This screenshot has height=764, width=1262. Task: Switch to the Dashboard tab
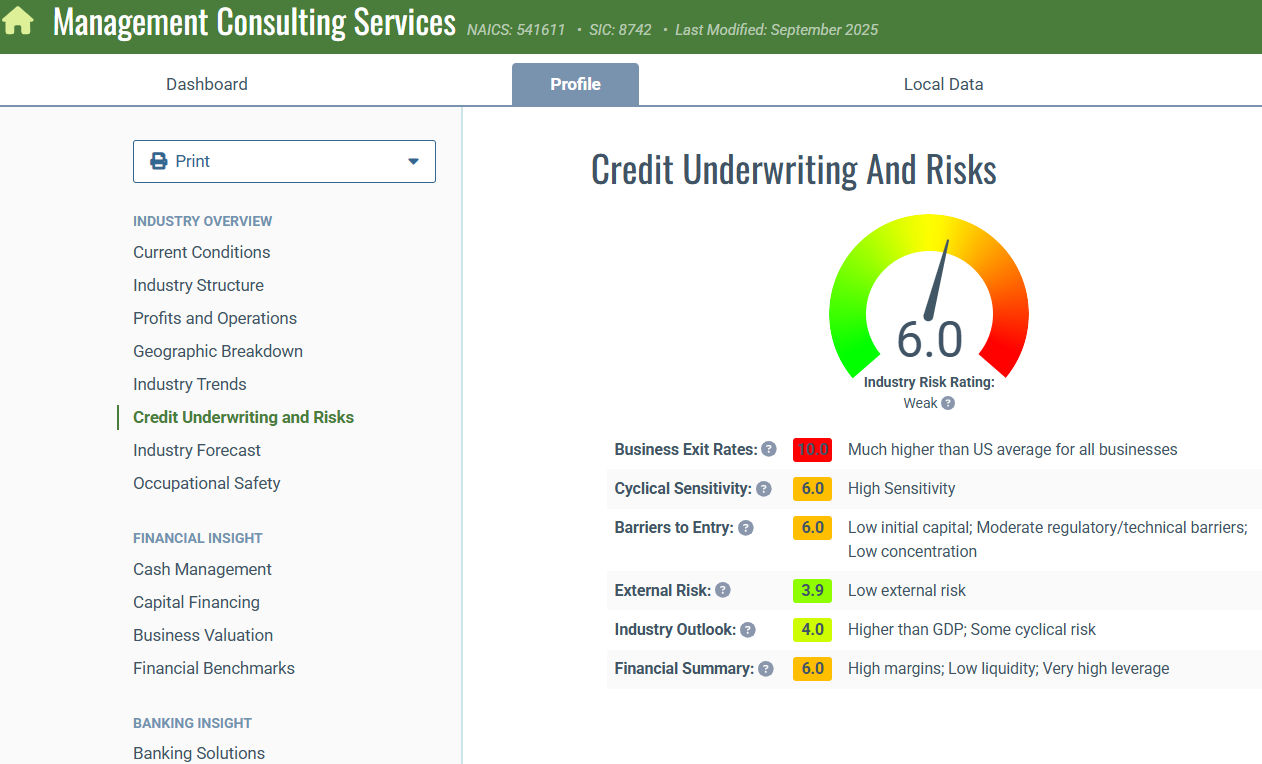click(x=206, y=84)
